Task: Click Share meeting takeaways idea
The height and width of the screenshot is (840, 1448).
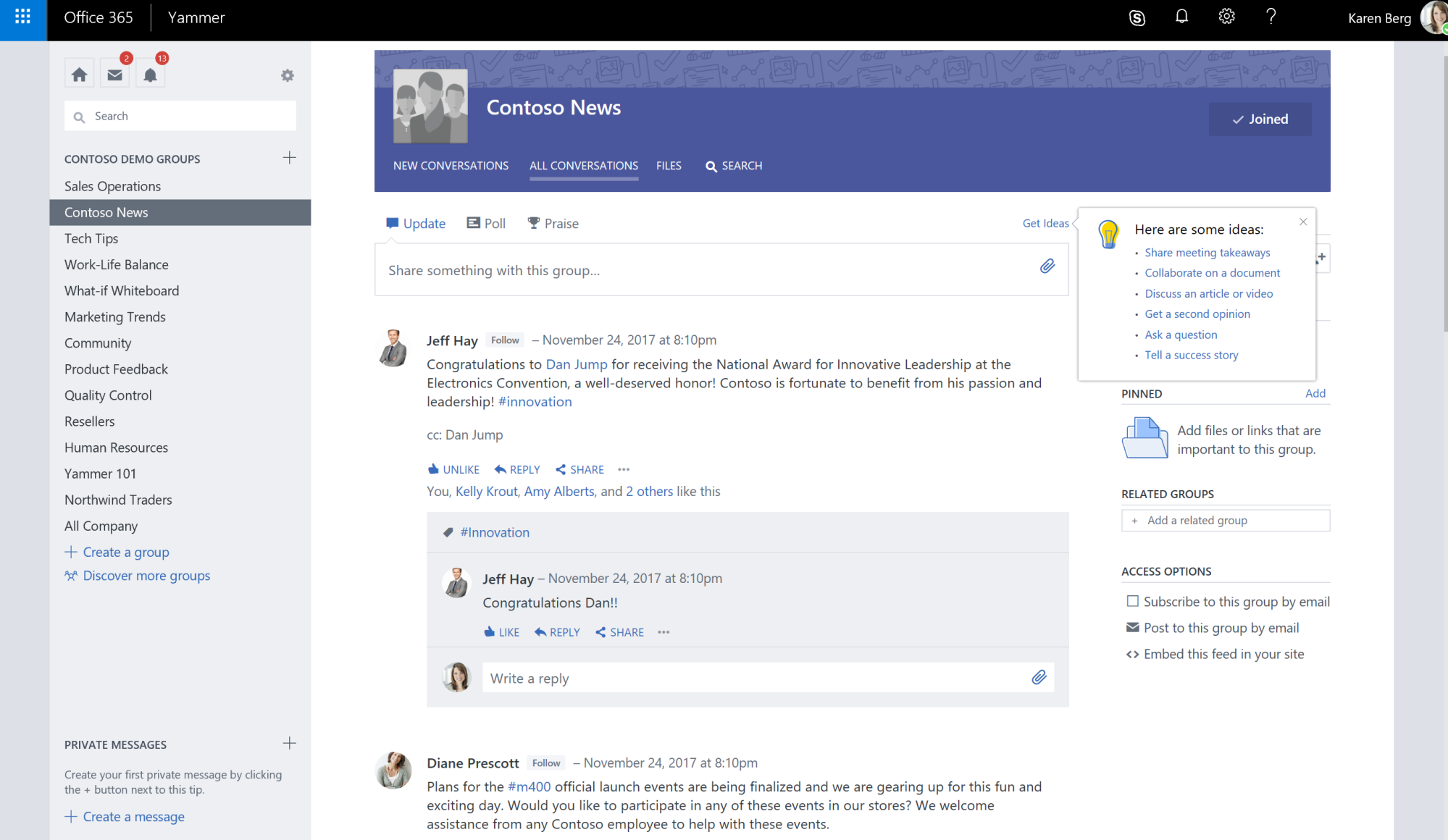Action: (x=1207, y=253)
